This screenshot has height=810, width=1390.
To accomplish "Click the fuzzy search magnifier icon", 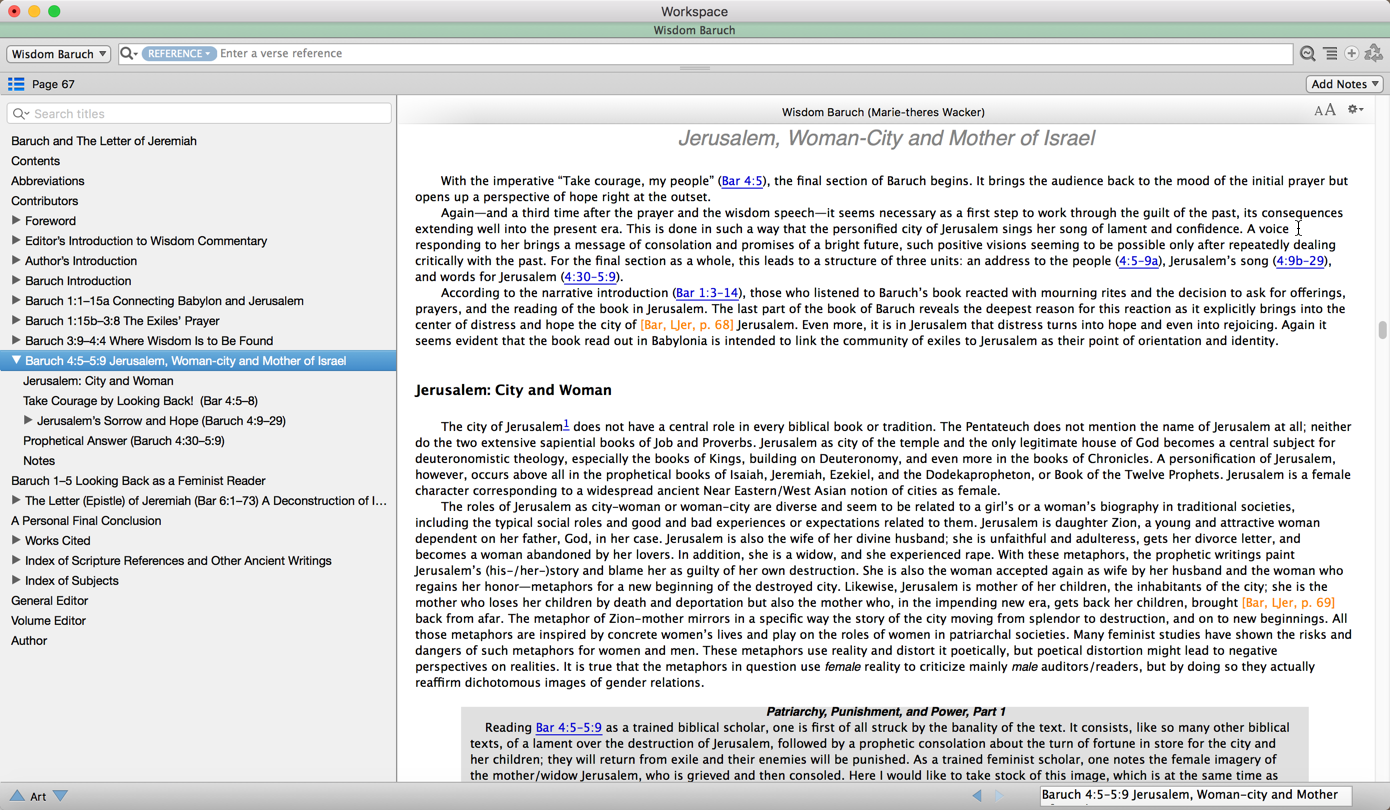I will coord(1307,54).
